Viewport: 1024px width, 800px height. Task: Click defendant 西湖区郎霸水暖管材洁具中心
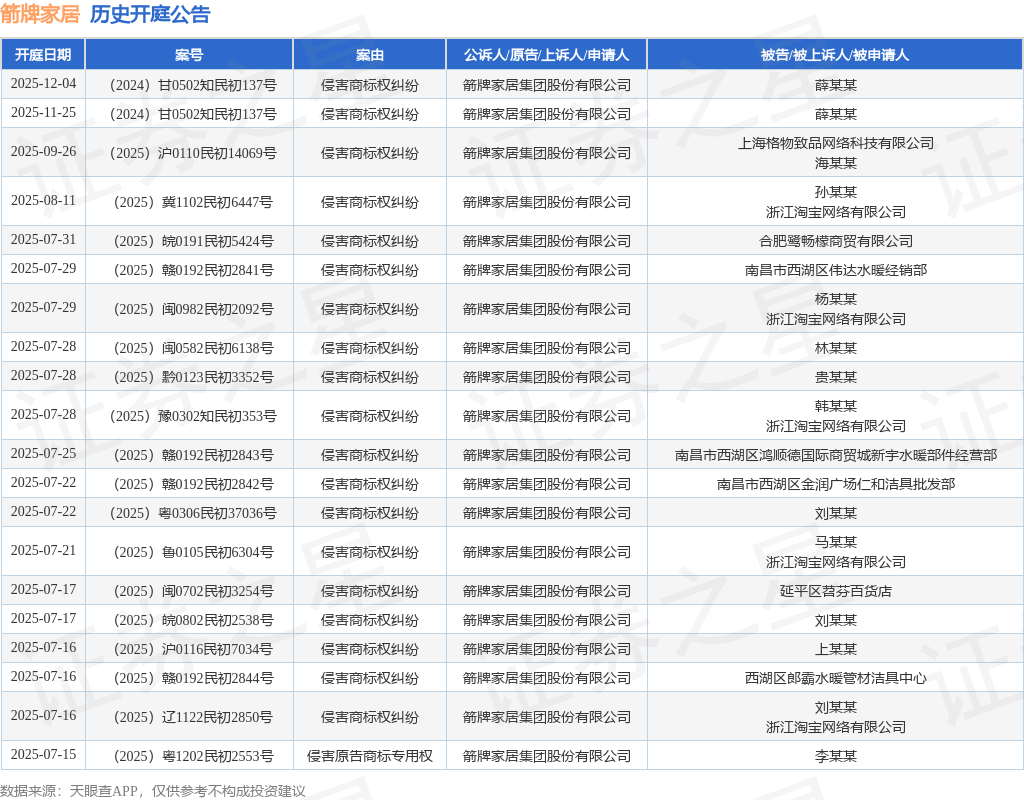835,678
